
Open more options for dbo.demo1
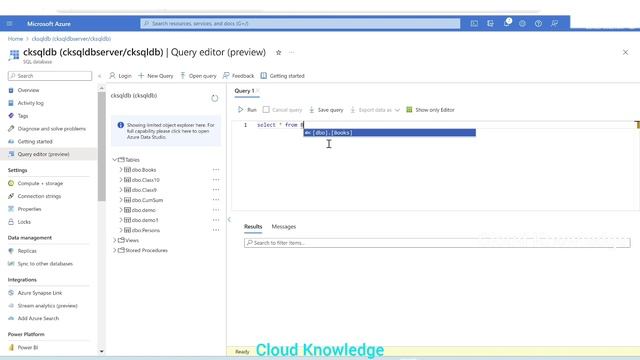(x=216, y=220)
